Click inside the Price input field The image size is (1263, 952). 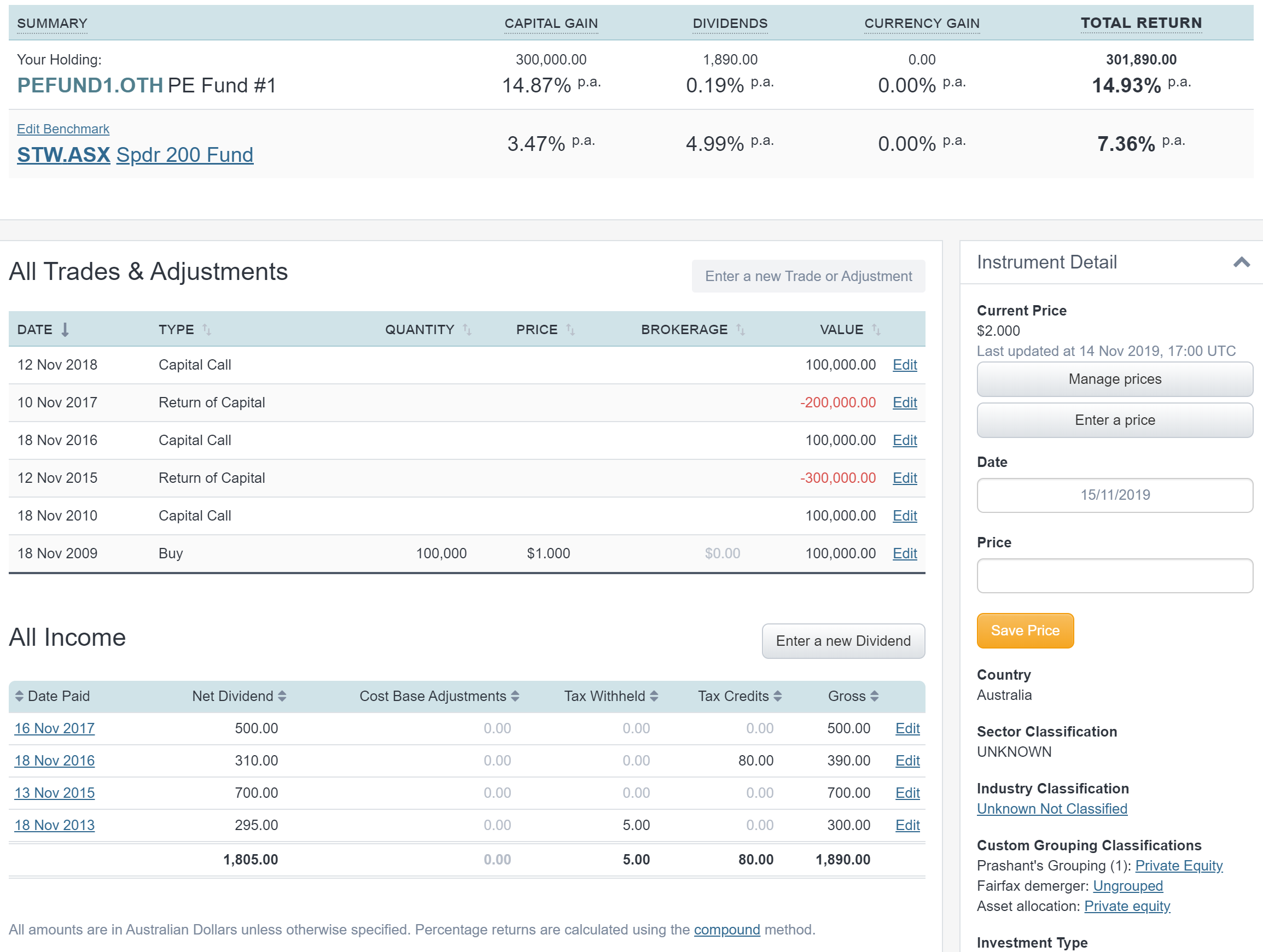tap(1114, 575)
